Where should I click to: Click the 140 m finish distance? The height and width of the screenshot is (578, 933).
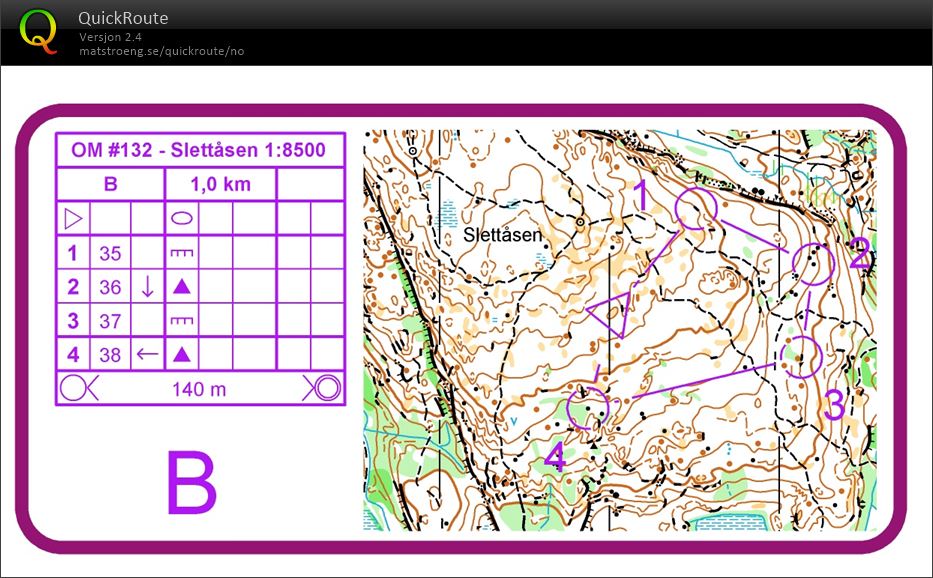point(199,389)
